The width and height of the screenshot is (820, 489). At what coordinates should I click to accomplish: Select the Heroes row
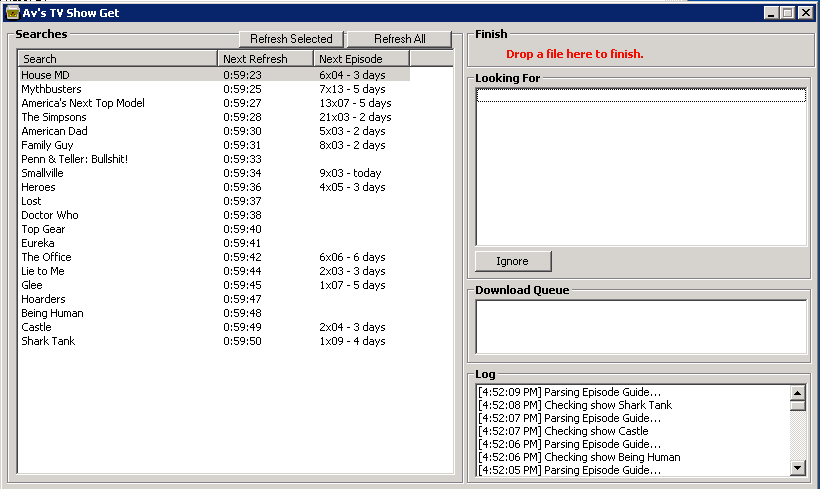[x=214, y=187]
